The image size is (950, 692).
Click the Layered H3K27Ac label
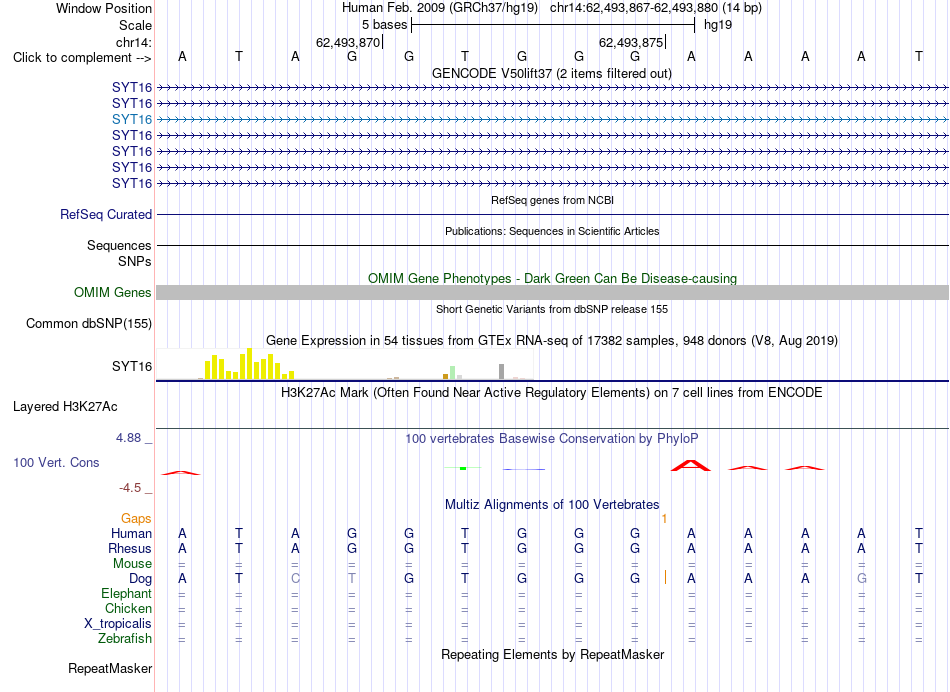click(x=65, y=407)
